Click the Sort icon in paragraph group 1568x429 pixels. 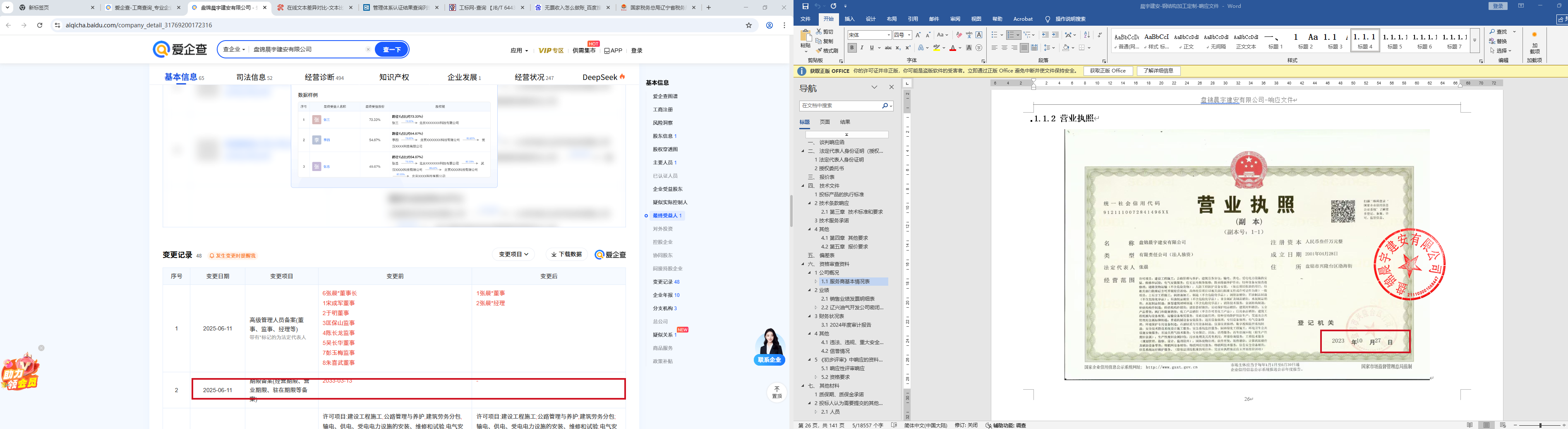point(1087,35)
